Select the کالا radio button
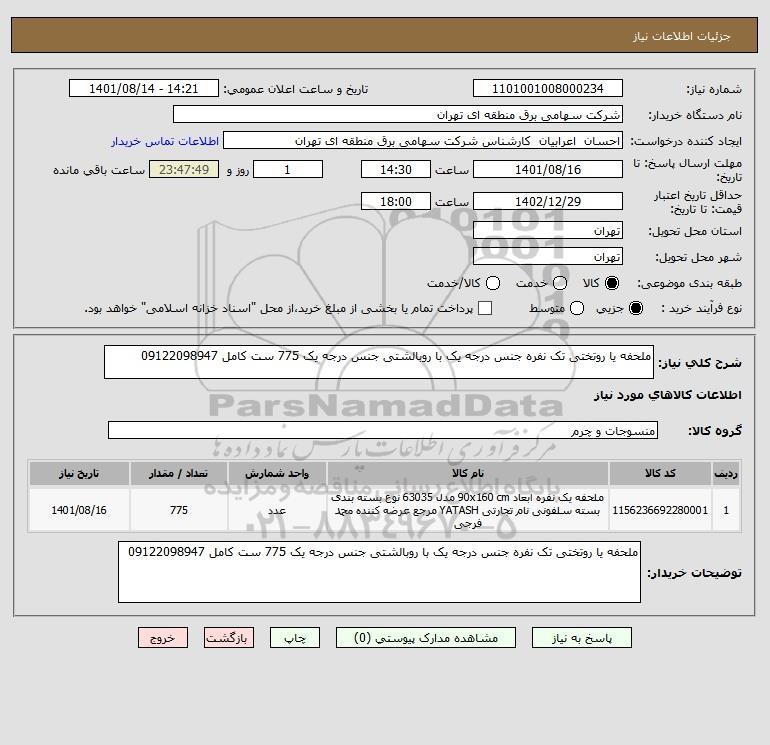The height and width of the screenshot is (745, 770). (x=612, y=283)
